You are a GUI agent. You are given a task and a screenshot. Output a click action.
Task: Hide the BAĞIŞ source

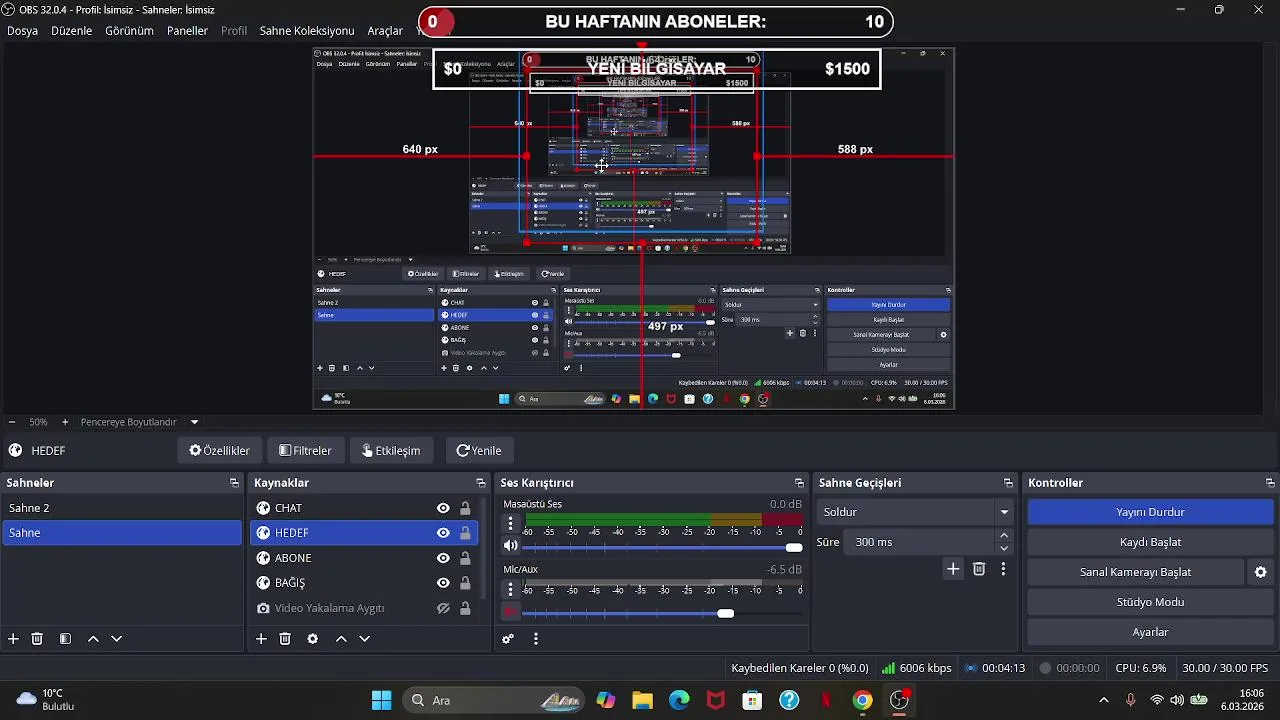pos(443,583)
